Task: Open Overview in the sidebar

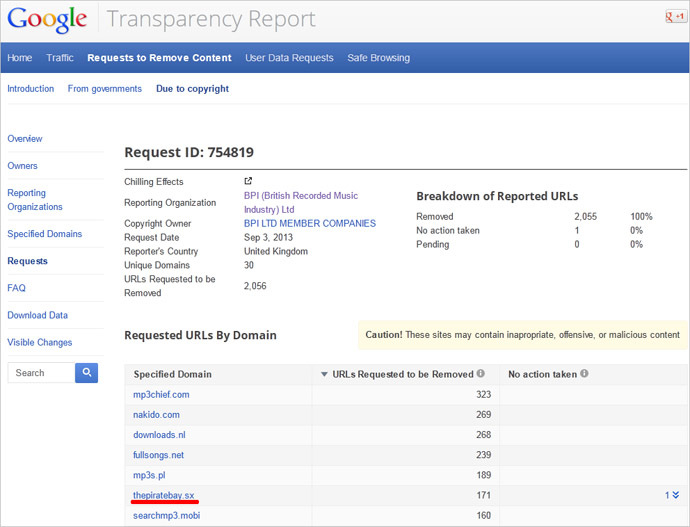Action: pos(25,139)
